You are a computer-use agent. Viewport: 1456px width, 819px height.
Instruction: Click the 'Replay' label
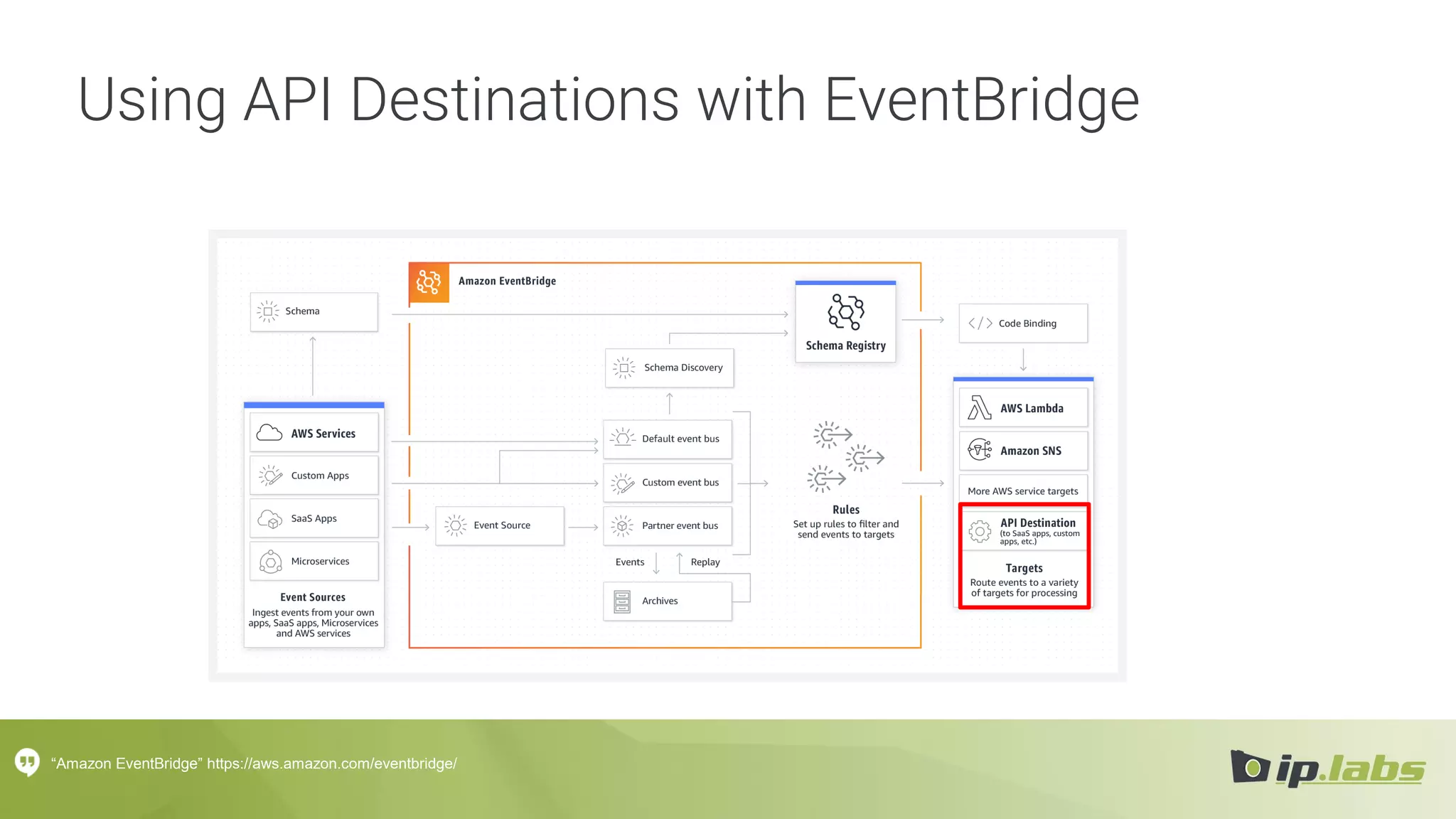pos(705,562)
